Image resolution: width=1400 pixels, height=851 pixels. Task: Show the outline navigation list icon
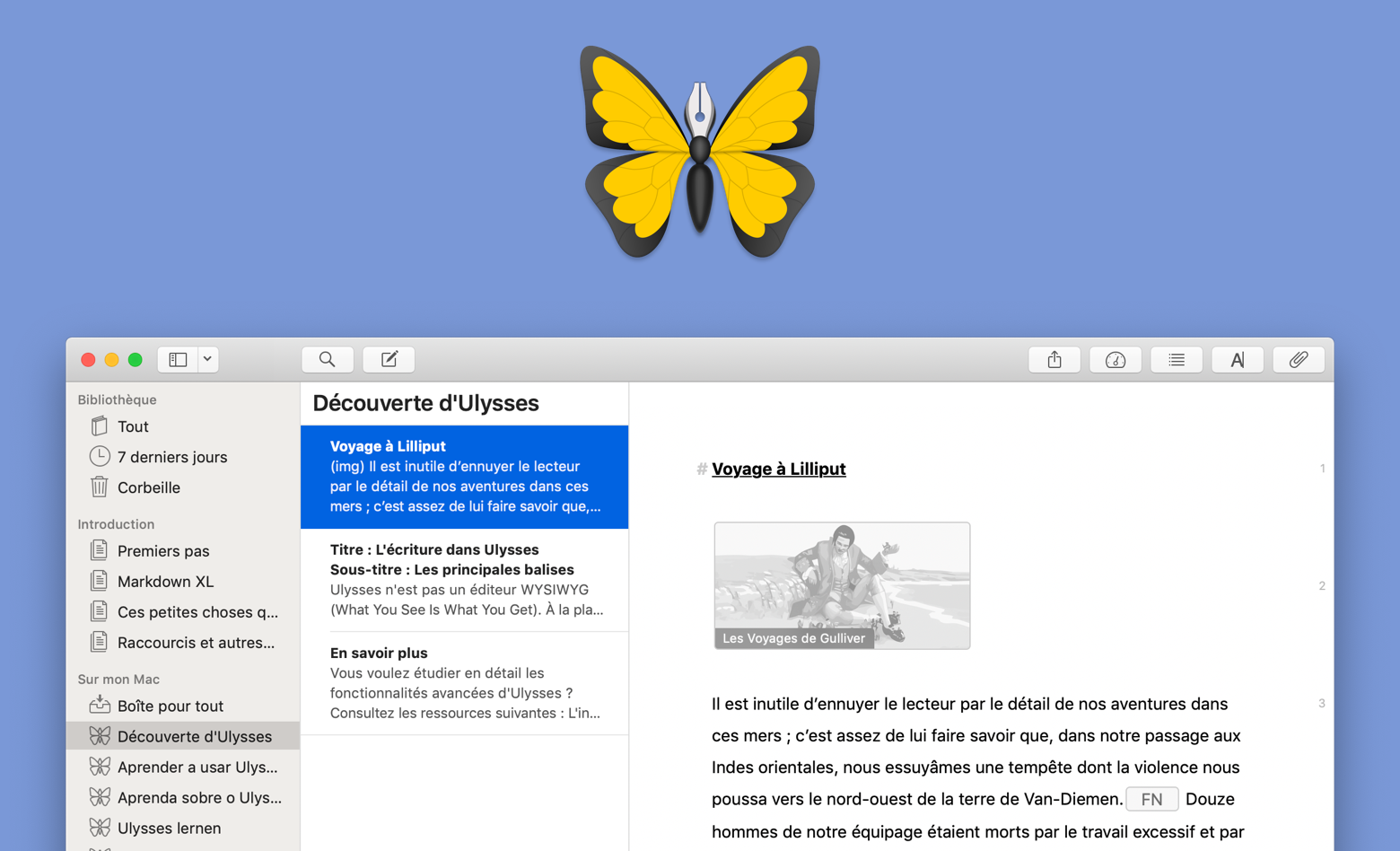(x=1177, y=360)
